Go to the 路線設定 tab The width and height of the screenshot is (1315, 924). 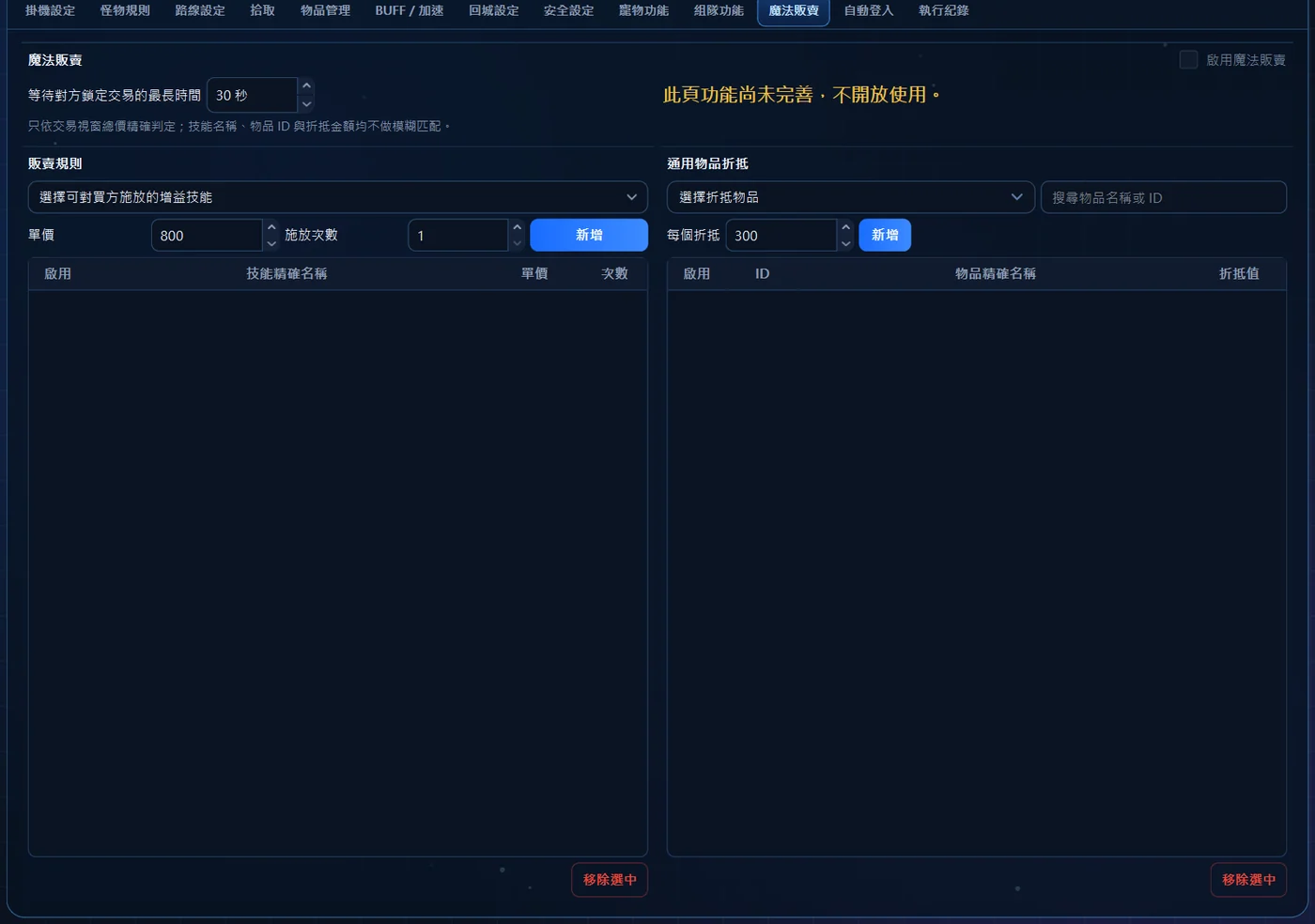(200, 11)
